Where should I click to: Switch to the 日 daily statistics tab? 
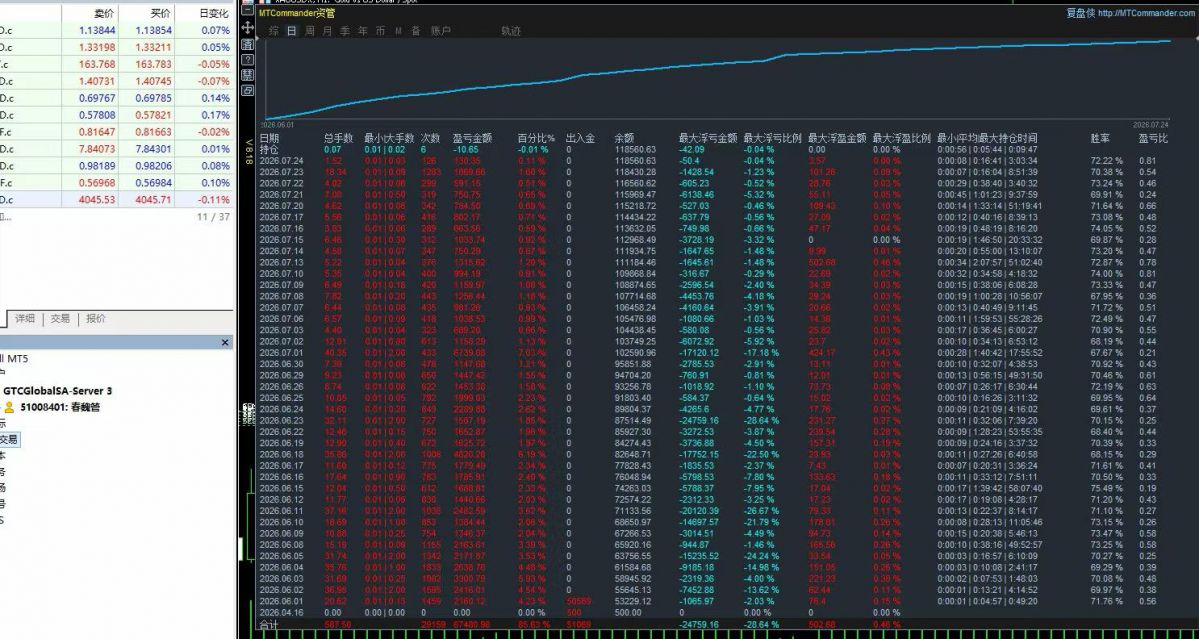click(x=291, y=31)
